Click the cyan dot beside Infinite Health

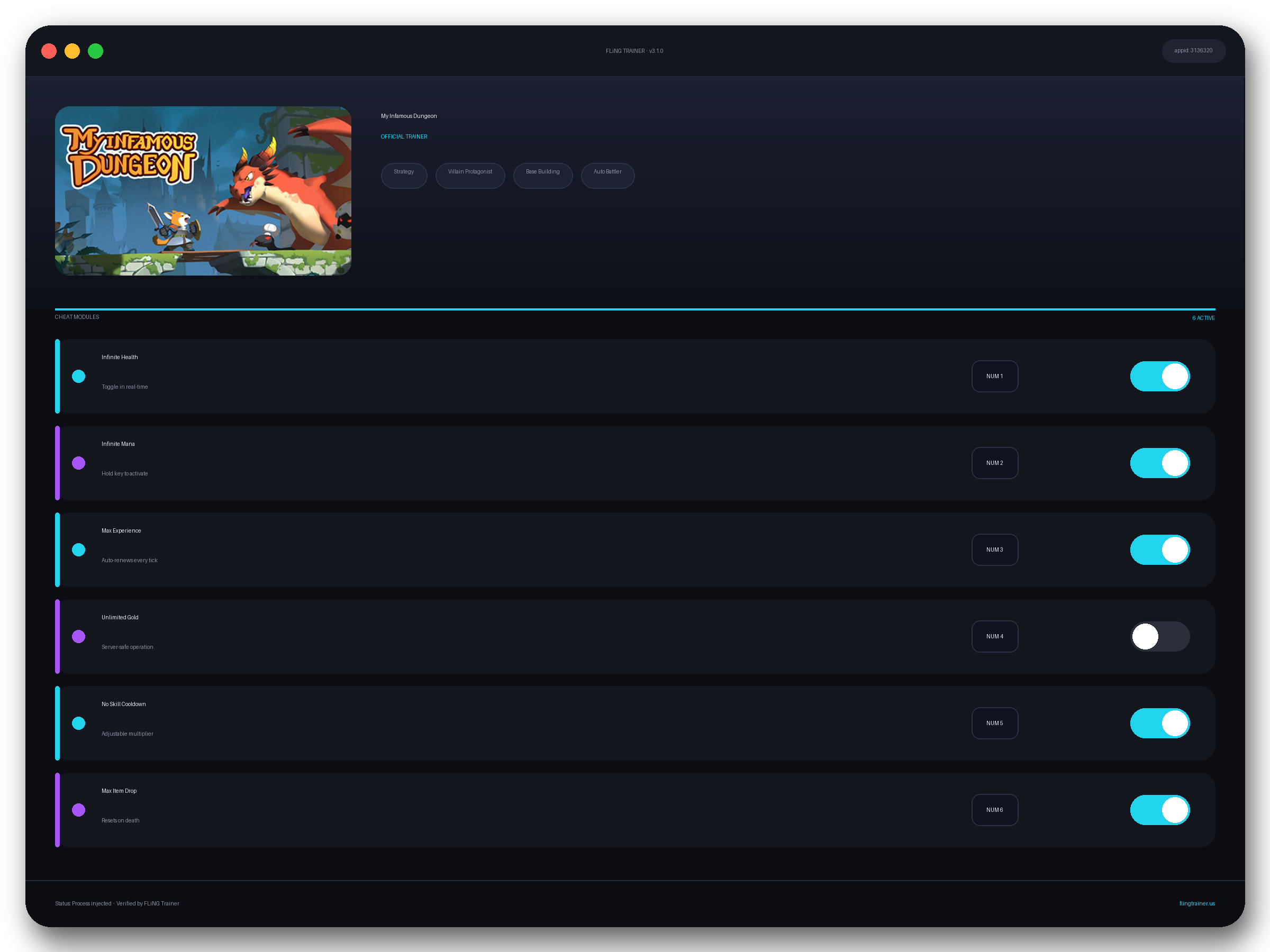pyautogui.click(x=79, y=377)
